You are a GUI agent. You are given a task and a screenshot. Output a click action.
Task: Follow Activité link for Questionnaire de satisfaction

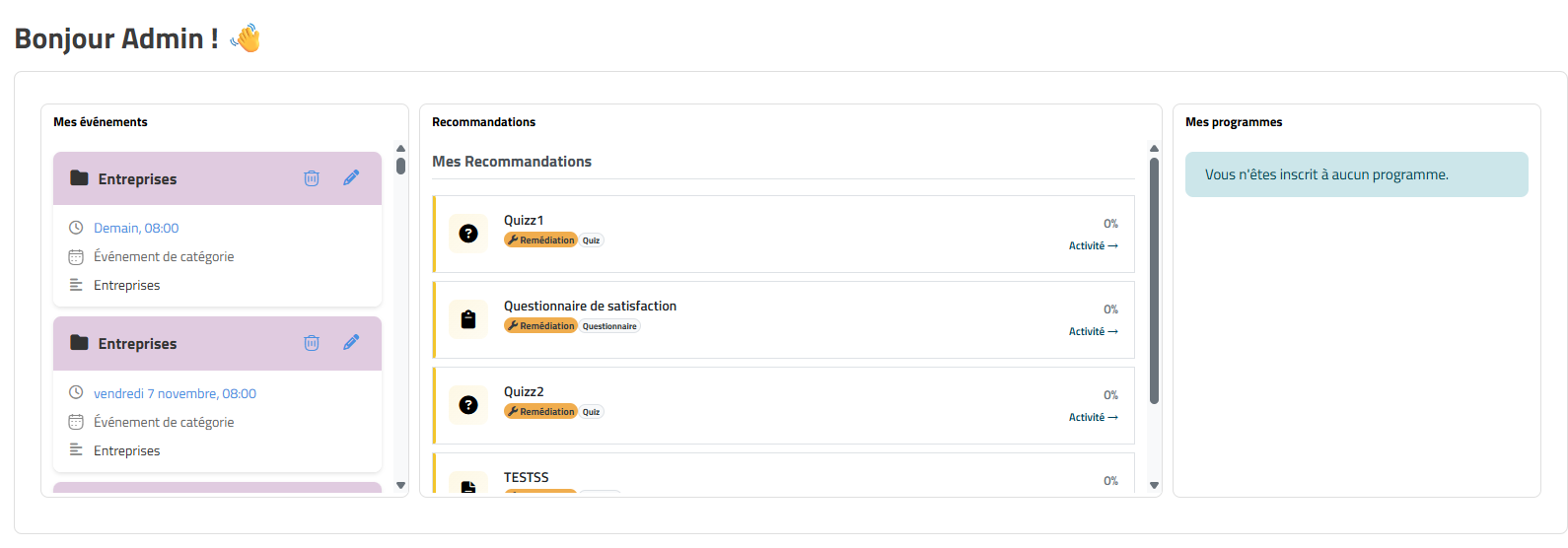[1093, 332]
